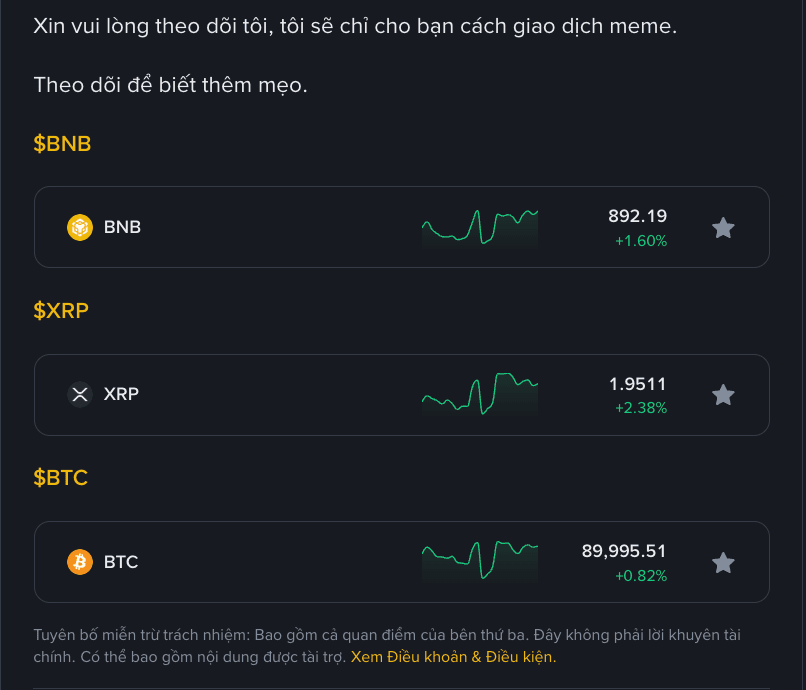Click the BNB coin name label
806x690 pixels.
(122, 227)
